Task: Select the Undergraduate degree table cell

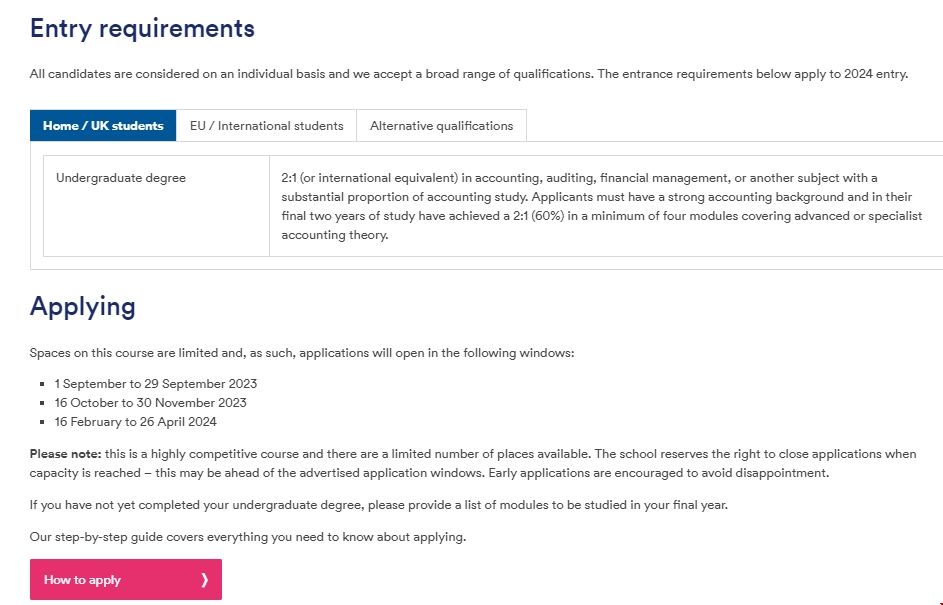Action: point(121,178)
